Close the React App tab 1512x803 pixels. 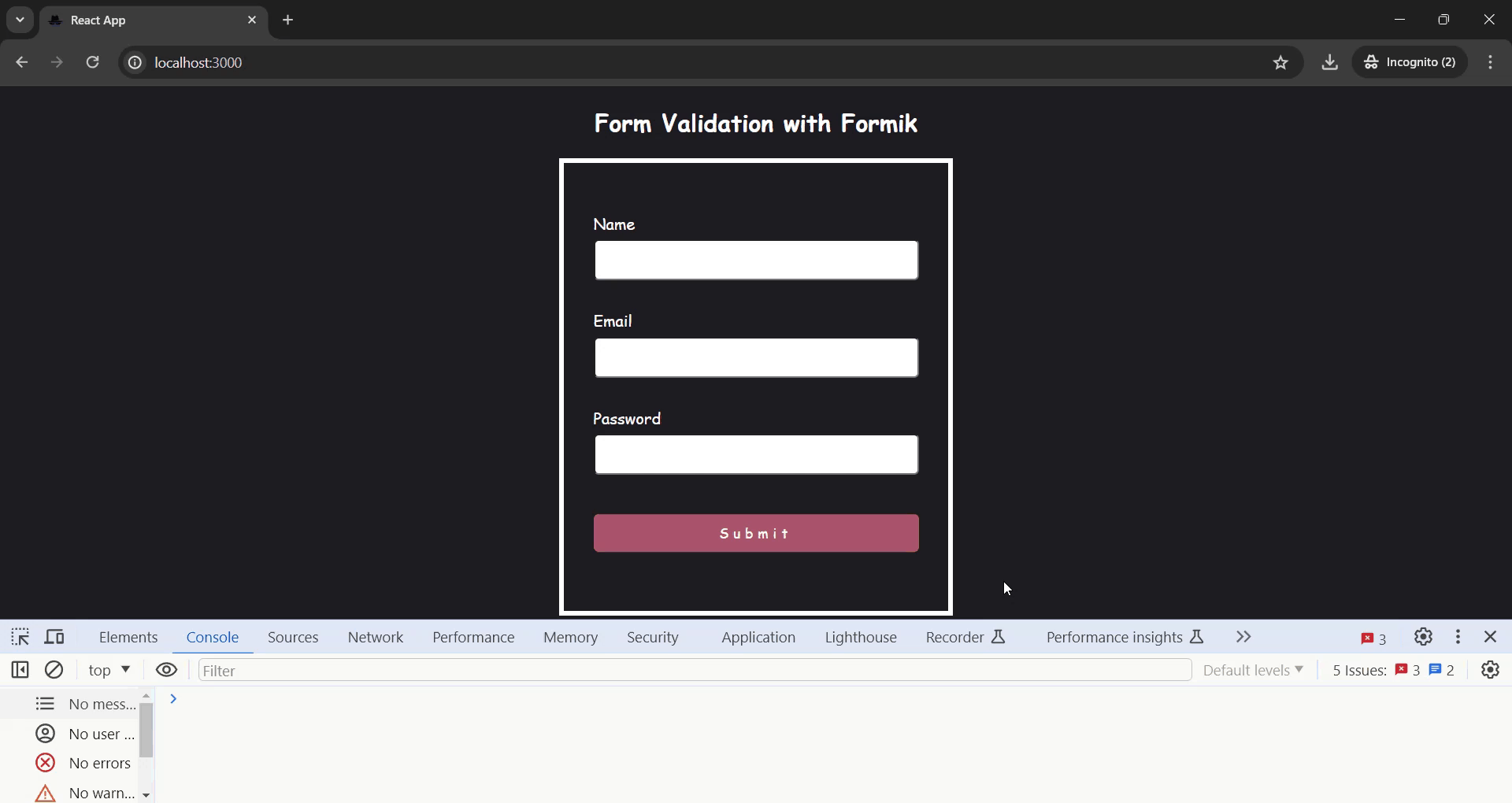(252, 20)
